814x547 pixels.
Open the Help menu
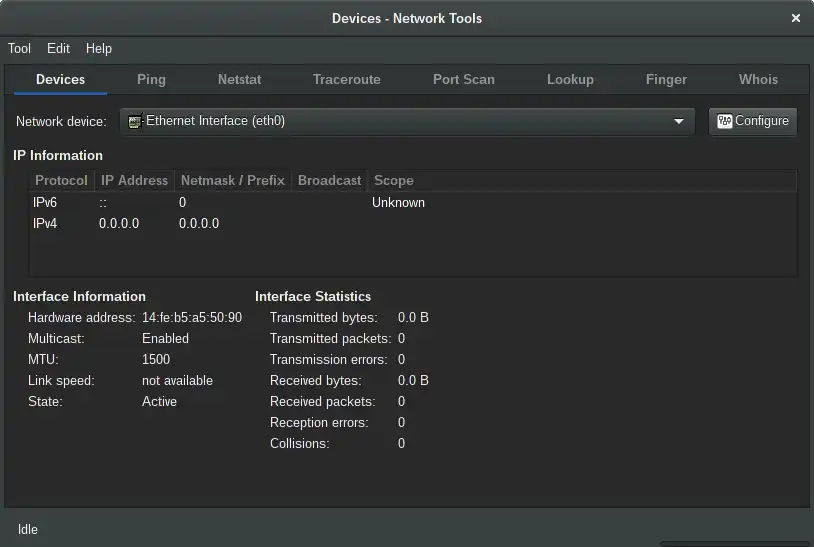99,48
